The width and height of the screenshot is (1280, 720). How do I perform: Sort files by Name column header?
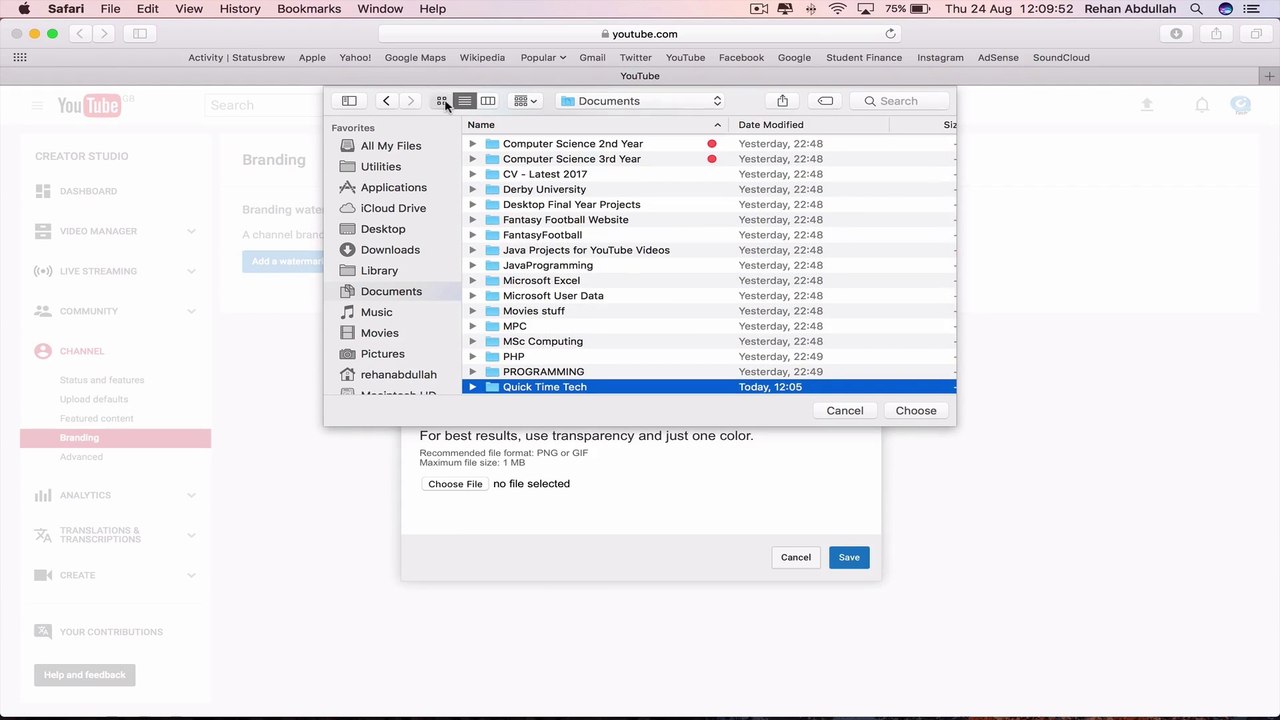[x=595, y=125]
